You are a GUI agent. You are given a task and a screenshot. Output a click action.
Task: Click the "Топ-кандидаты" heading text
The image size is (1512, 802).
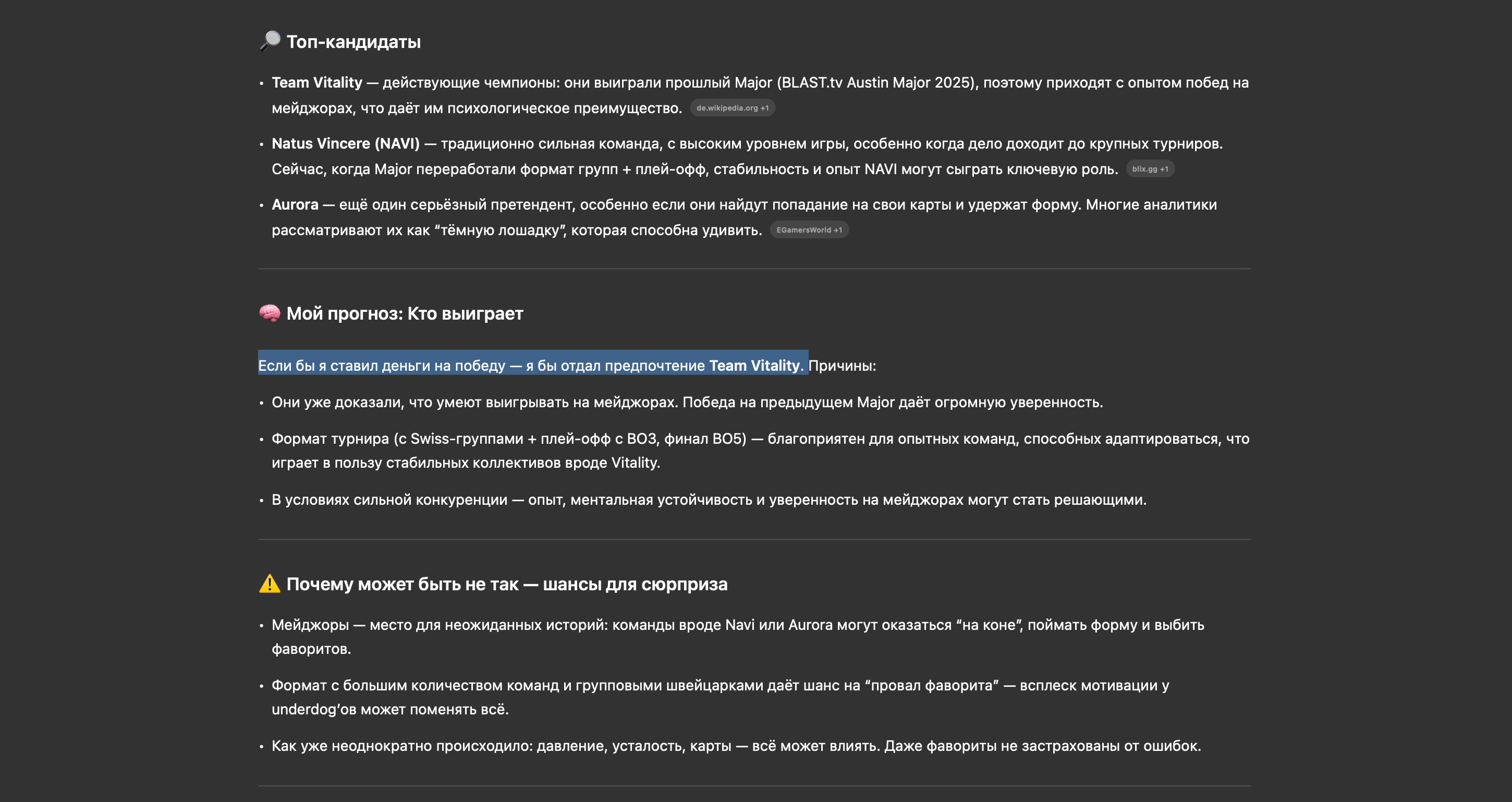point(353,42)
